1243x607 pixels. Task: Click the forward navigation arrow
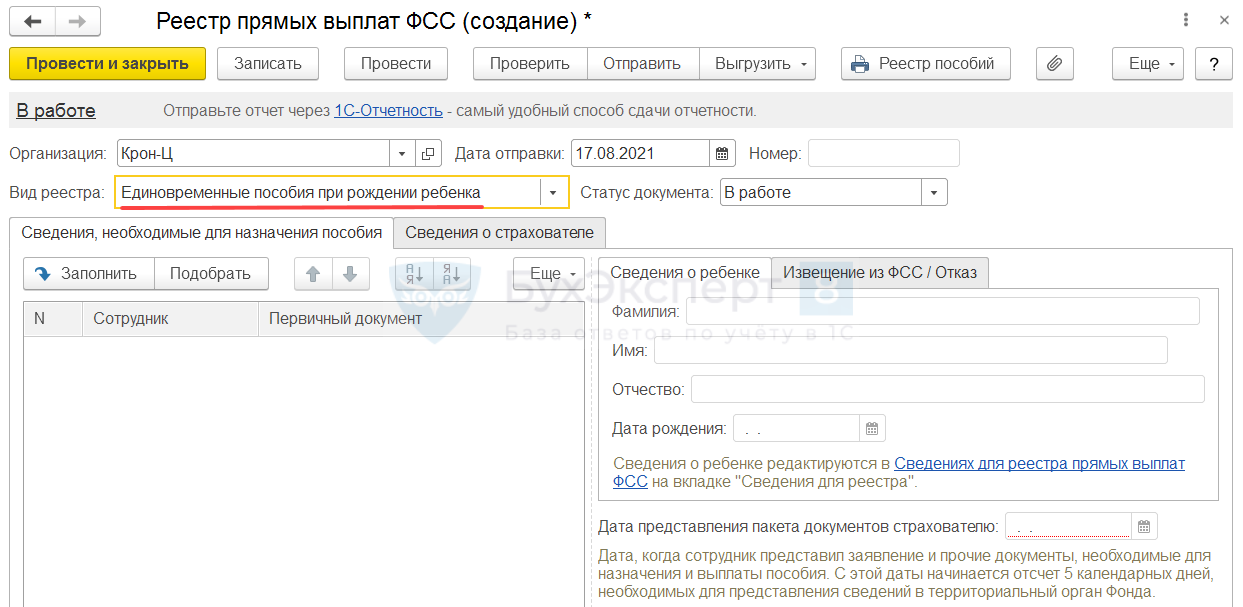coord(77,21)
